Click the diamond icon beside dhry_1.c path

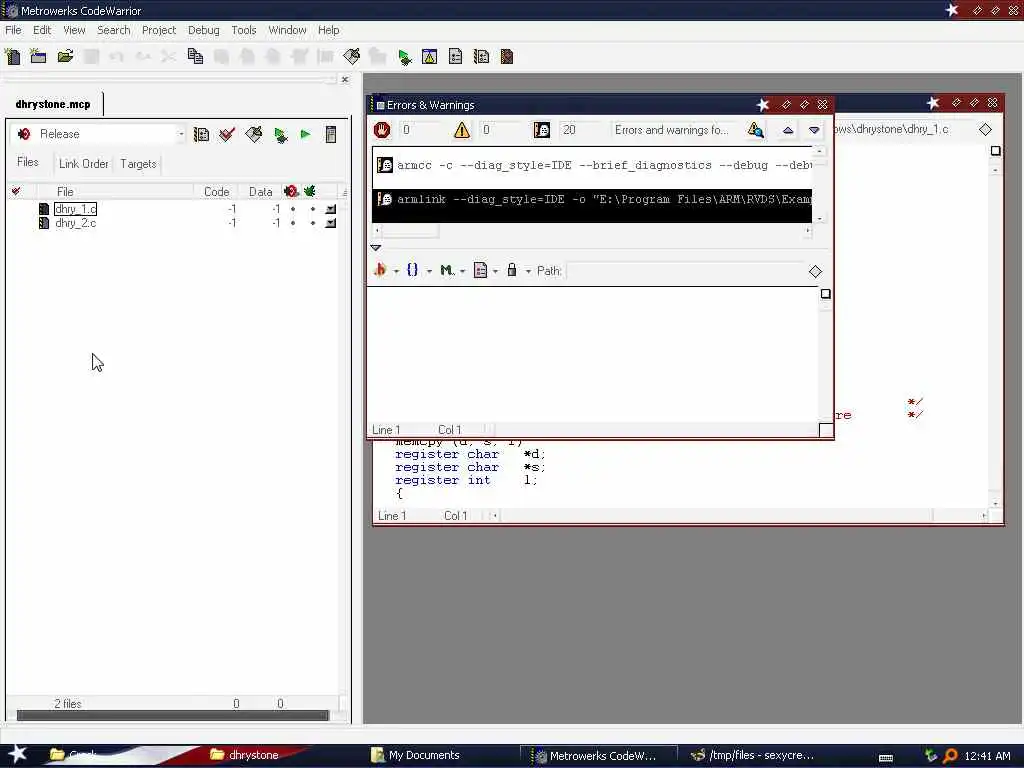tap(985, 129)
